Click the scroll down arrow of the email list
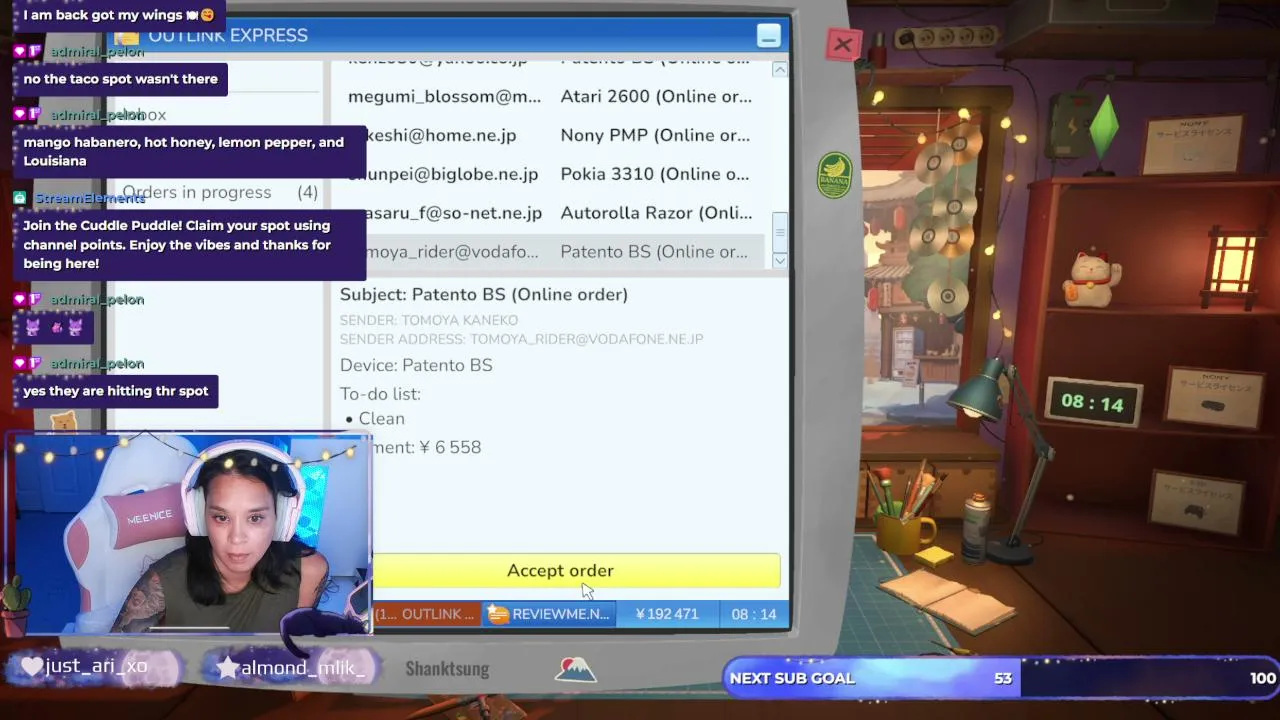1280x720 pixels. (779, 260)
